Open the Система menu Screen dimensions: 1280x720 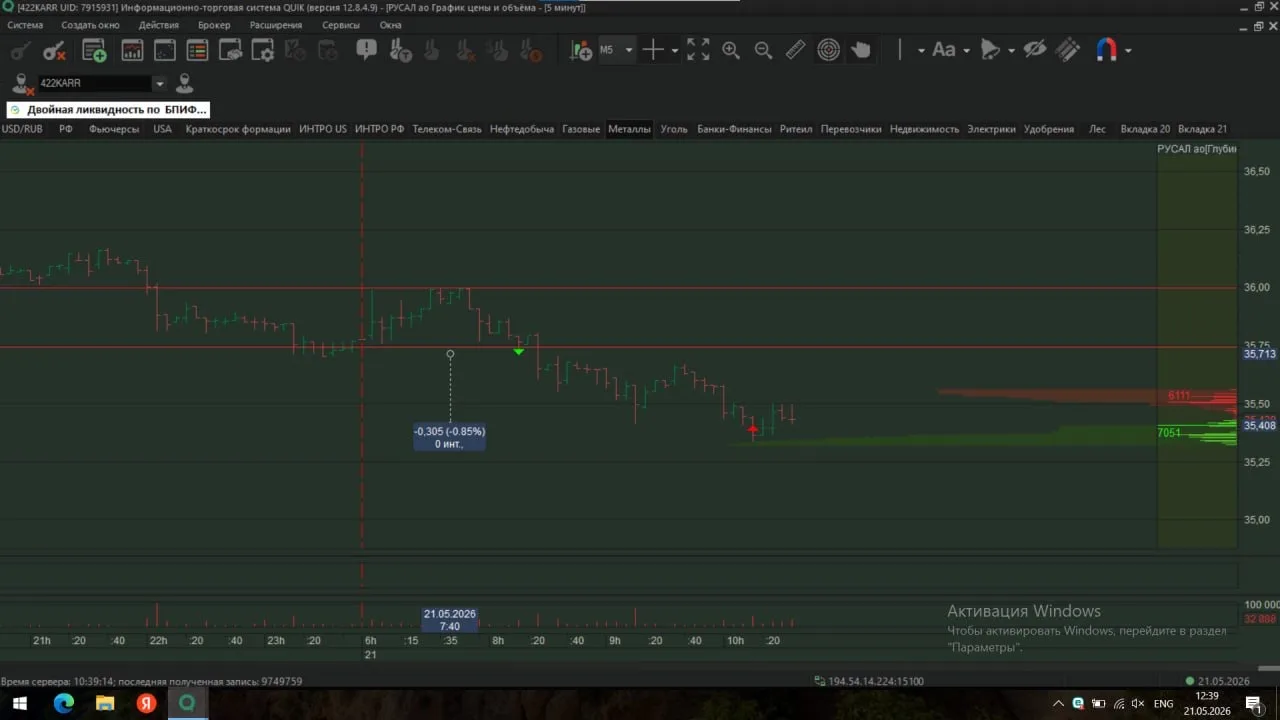24,25
